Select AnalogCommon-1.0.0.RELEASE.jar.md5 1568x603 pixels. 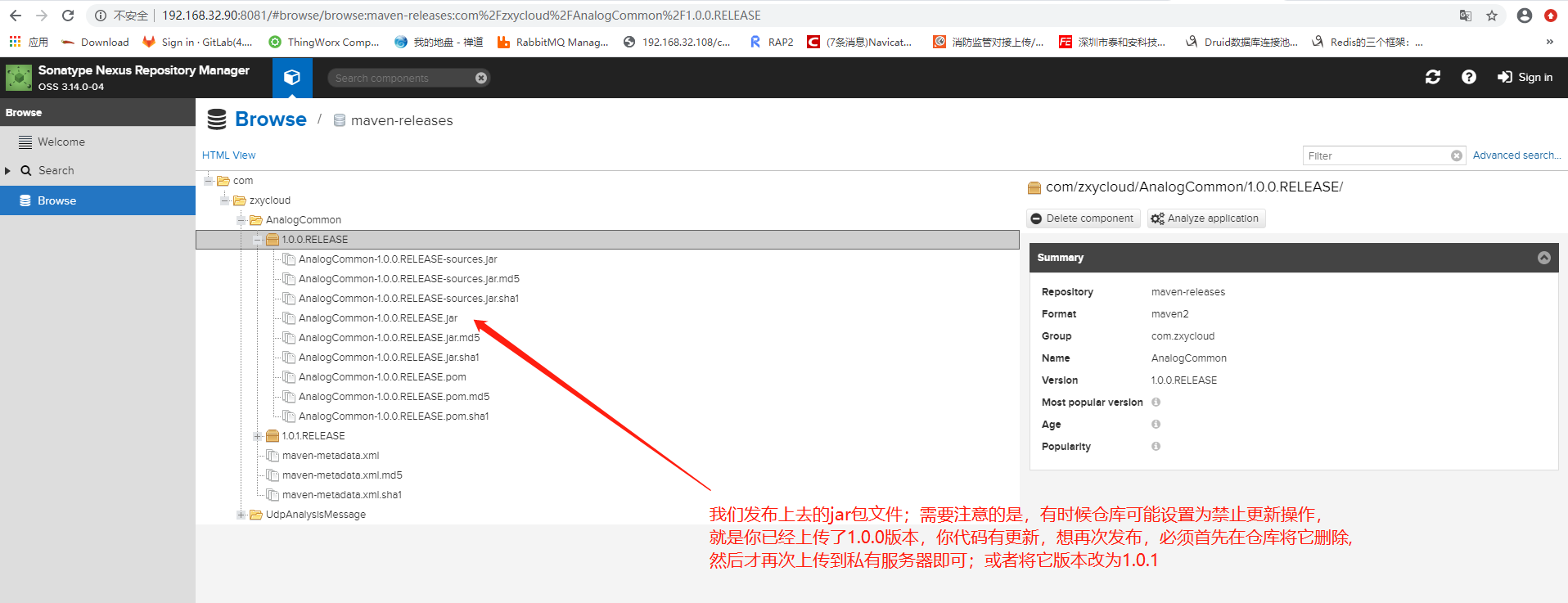click(390, 338)
